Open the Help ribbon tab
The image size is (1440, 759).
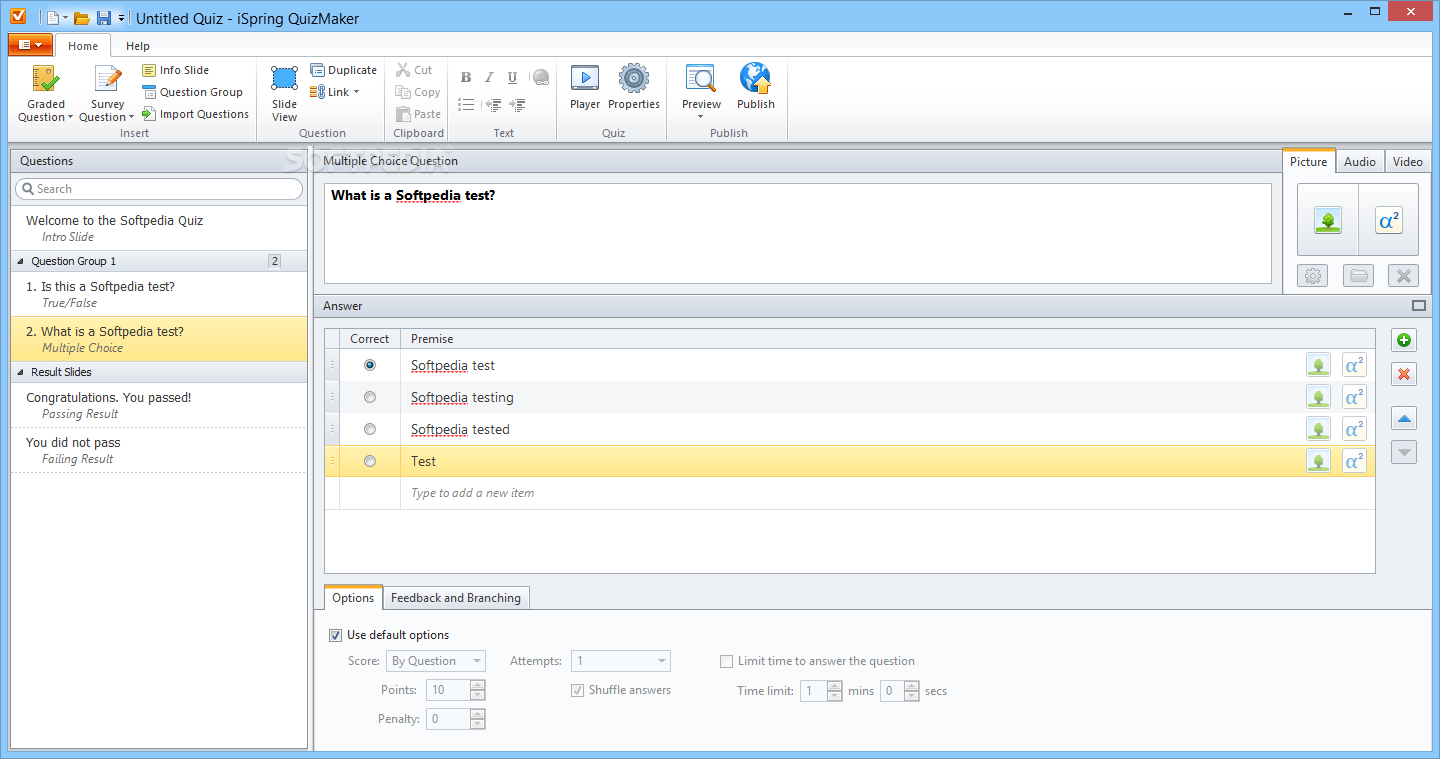138,46
